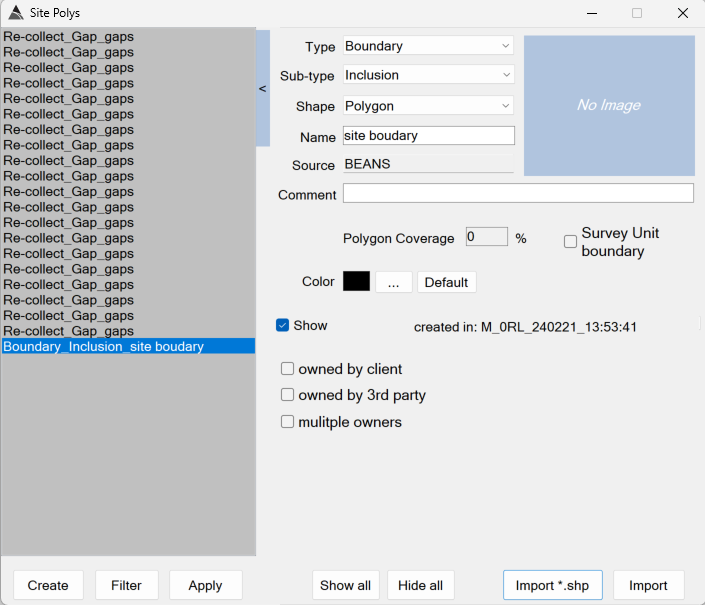The image size is (705, 605).
Task: Click the Site Polys app logo icon
Action: pyautogui.click(x=16, y=13)
